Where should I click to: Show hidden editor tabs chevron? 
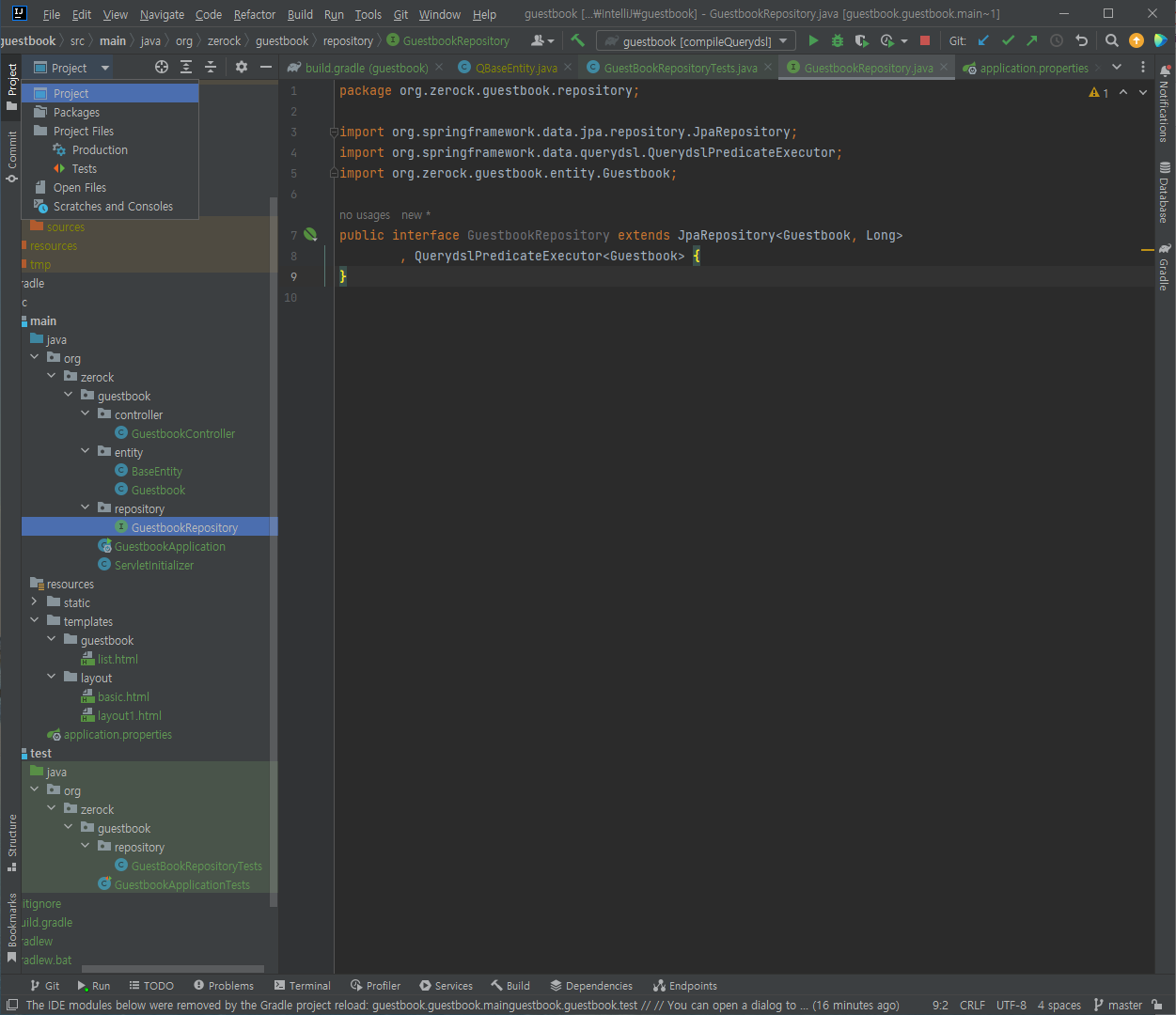(x=1117, y=68)
